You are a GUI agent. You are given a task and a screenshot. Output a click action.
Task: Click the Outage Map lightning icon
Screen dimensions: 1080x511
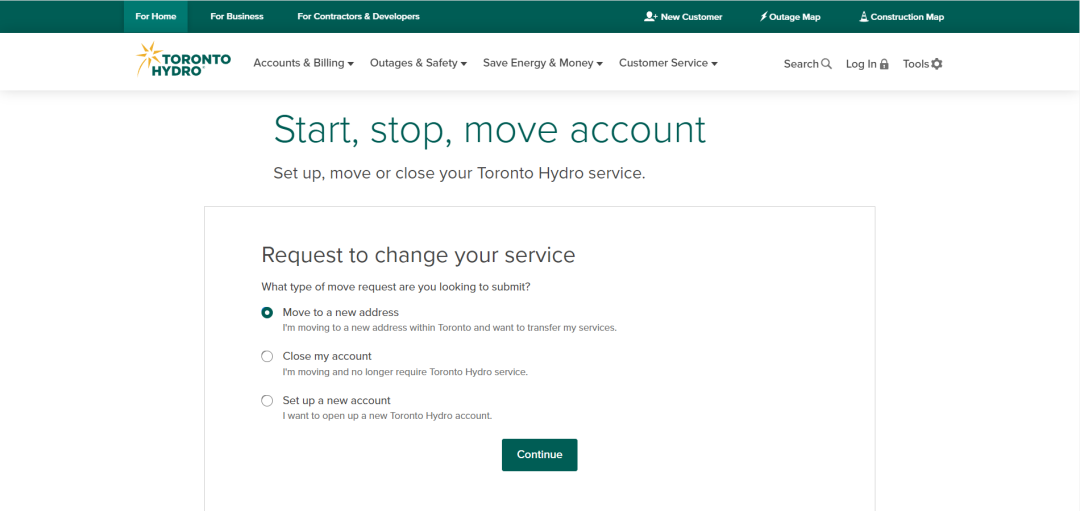point(763,17)
